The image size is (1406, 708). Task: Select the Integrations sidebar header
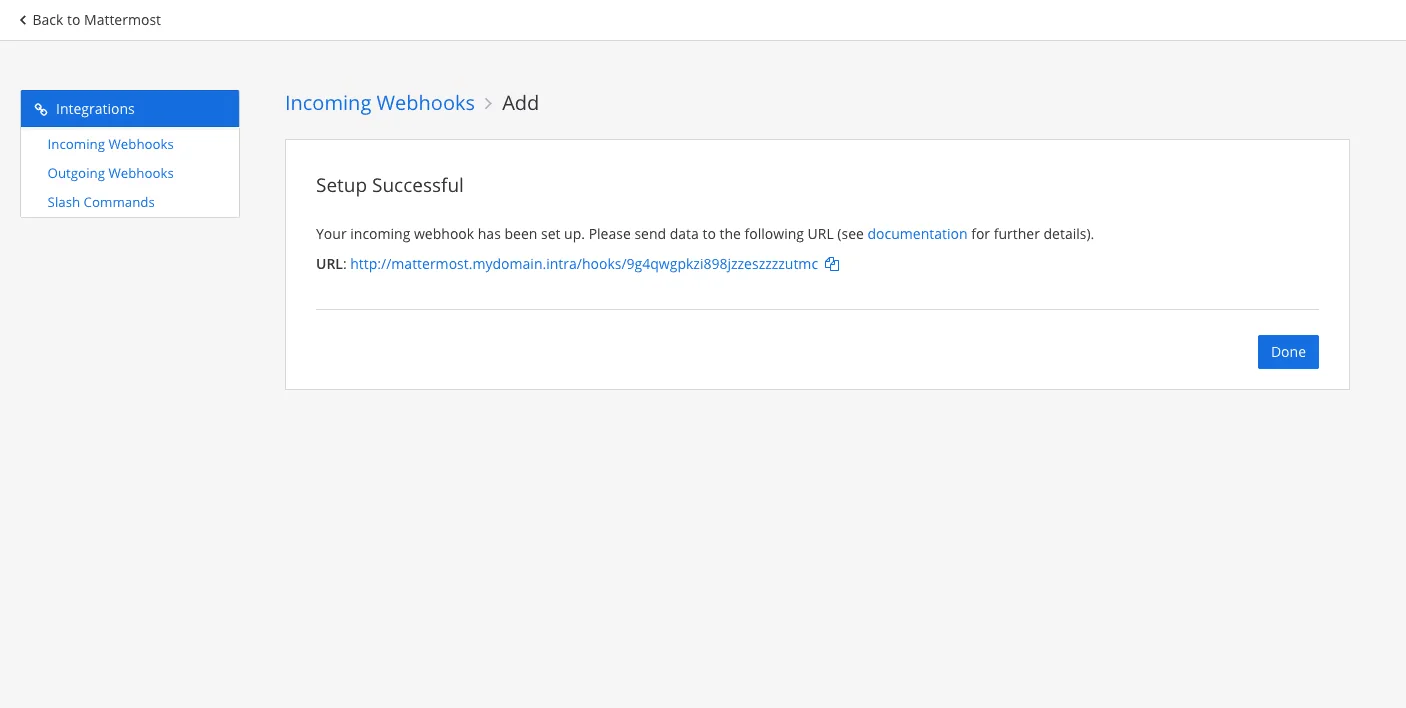click(x=130, y=109)
